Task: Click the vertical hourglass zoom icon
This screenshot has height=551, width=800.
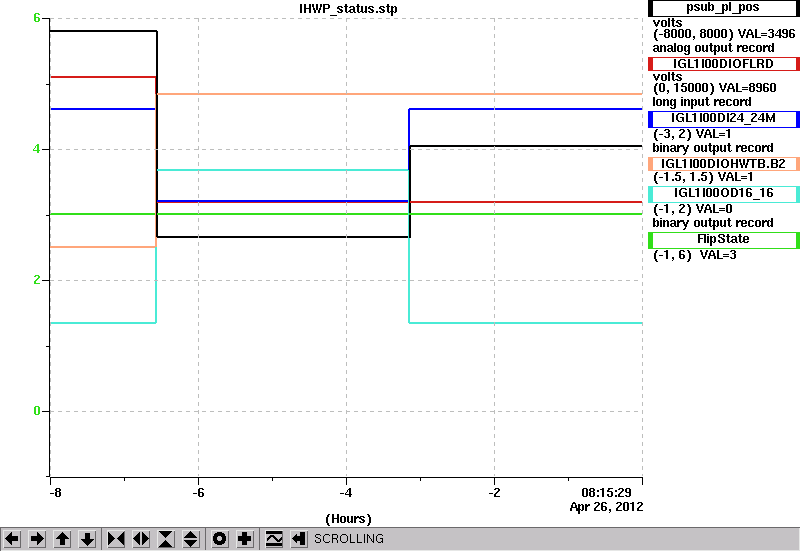Action: pyautogui.click(x=166, y=539)
